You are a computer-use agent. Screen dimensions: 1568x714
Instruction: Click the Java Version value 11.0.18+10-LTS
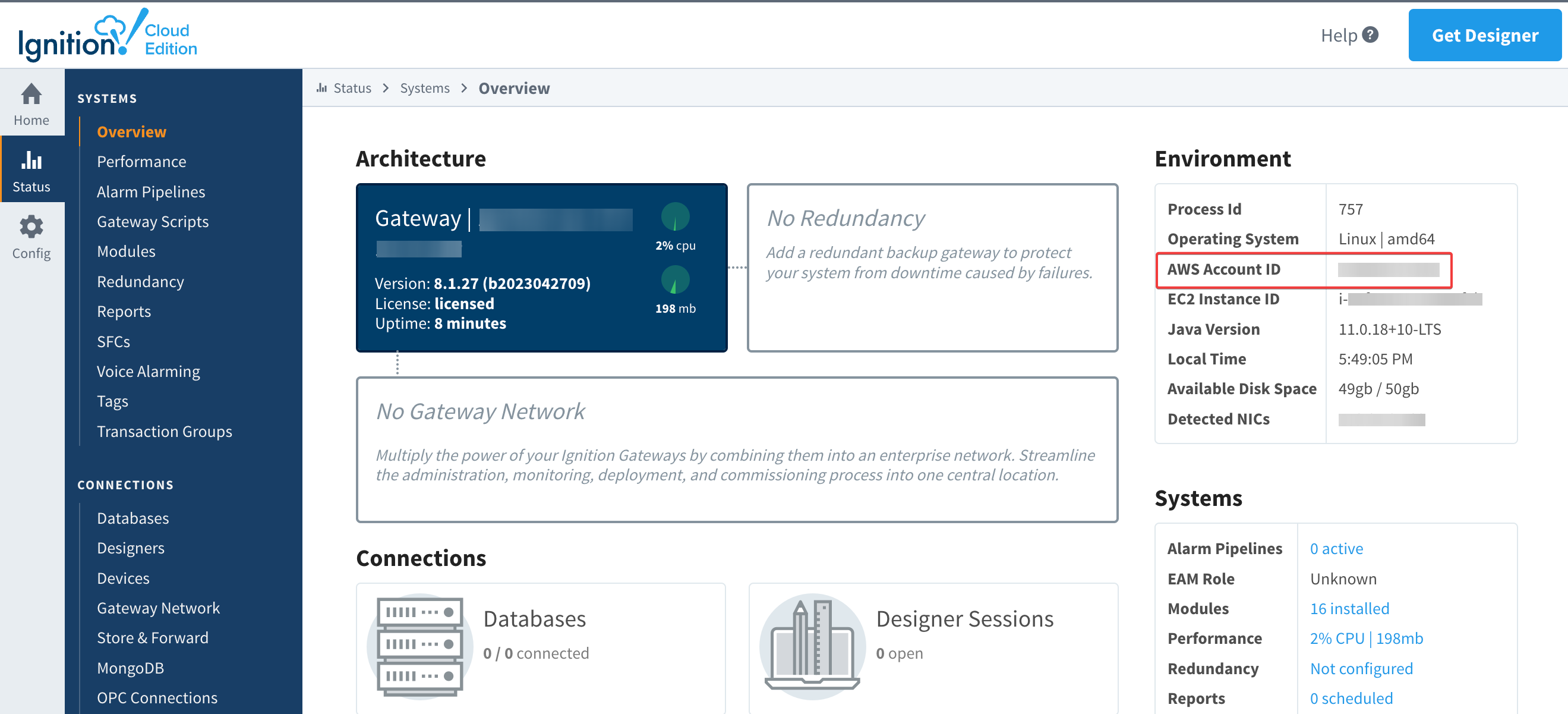point(1390,329)
